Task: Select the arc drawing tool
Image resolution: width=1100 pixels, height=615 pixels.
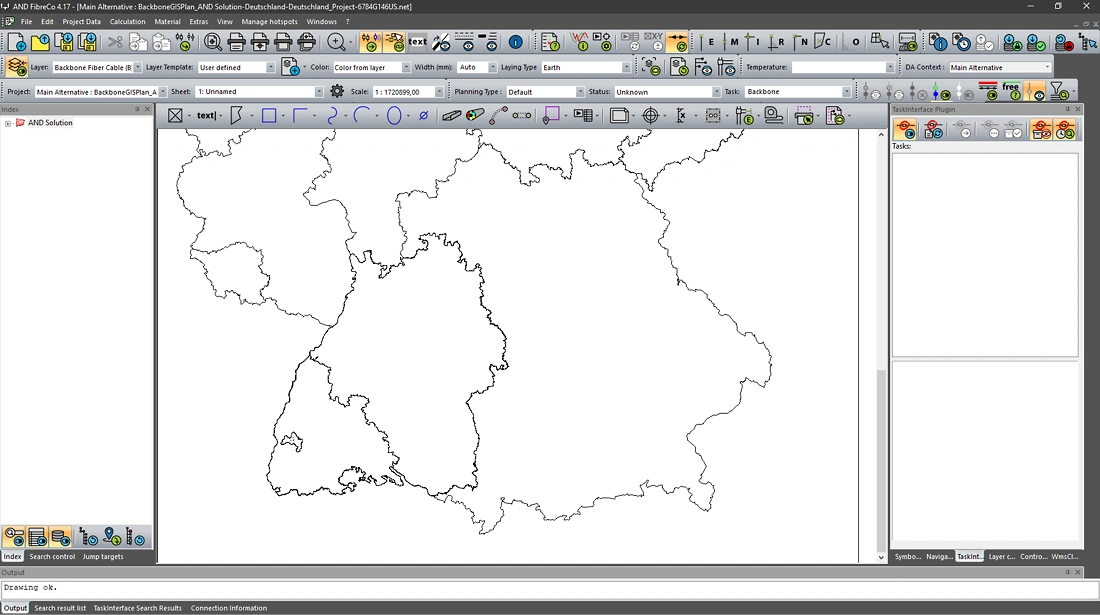Action: tap(362, 116)
